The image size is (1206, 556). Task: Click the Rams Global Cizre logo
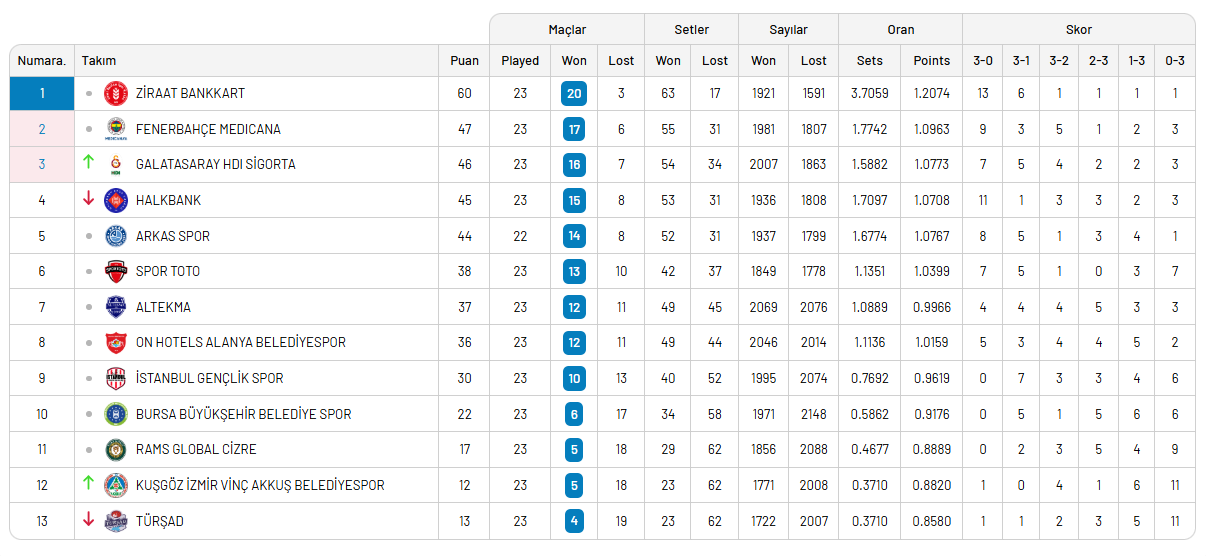click(x=116, y=449)
